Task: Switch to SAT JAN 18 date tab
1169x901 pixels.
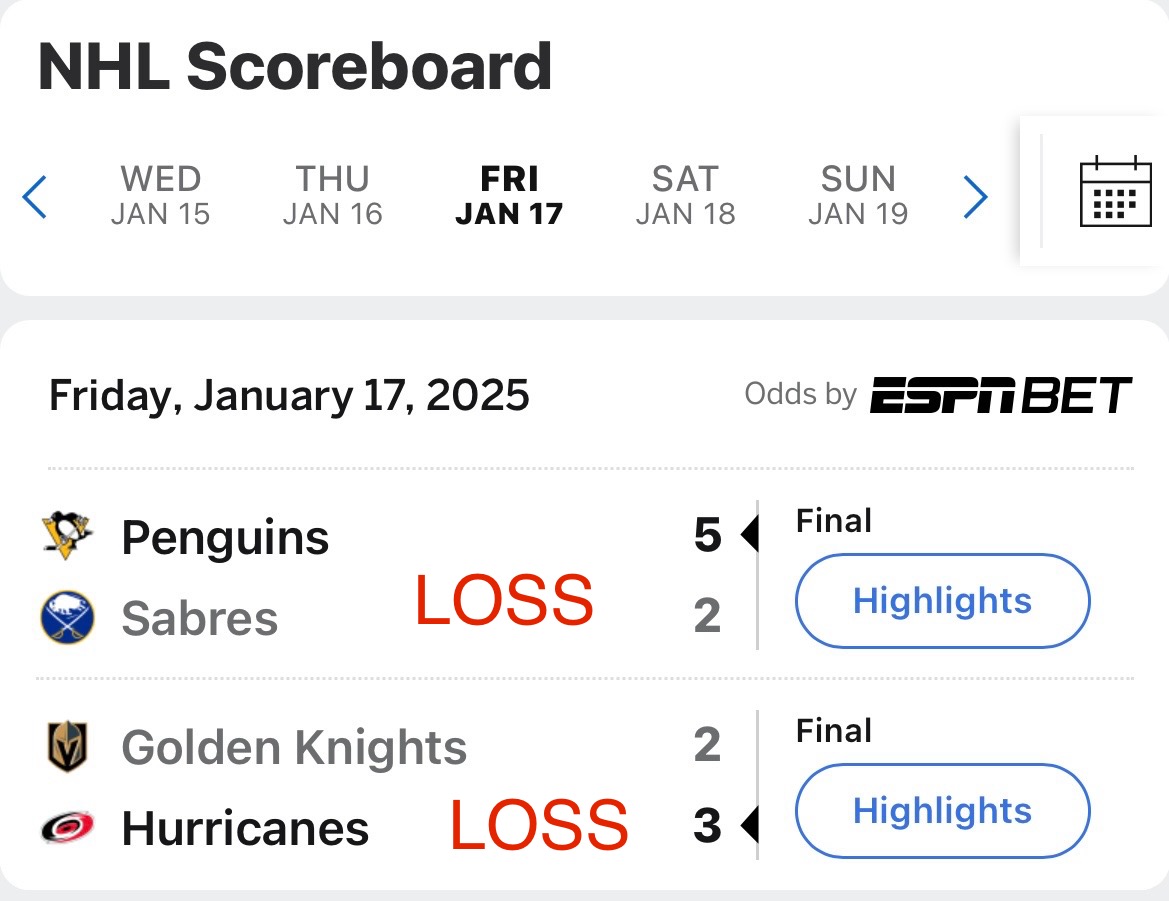Action: tap(685, 195)
